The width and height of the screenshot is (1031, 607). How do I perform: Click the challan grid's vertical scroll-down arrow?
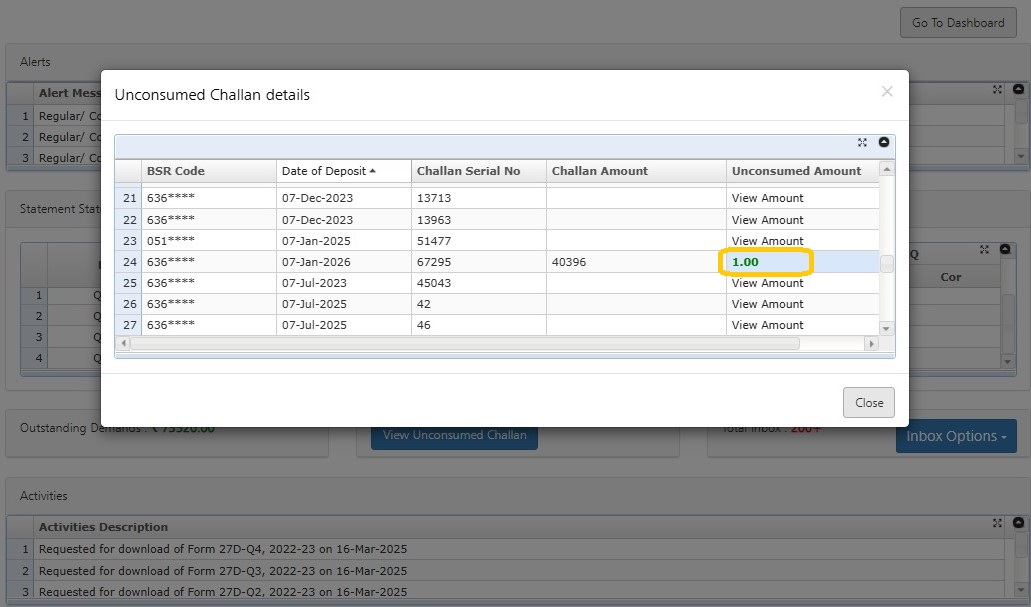886,328
